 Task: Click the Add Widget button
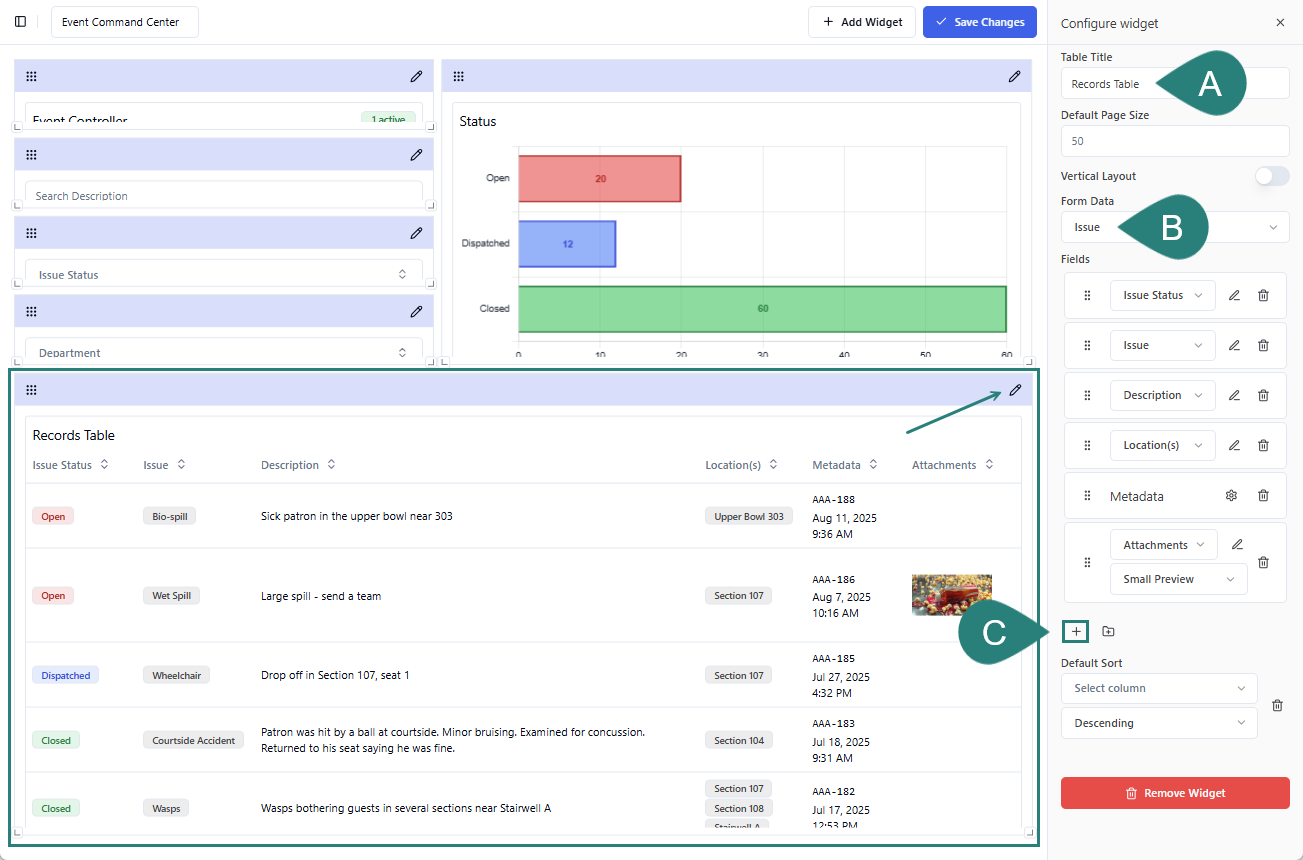[862, 22]
